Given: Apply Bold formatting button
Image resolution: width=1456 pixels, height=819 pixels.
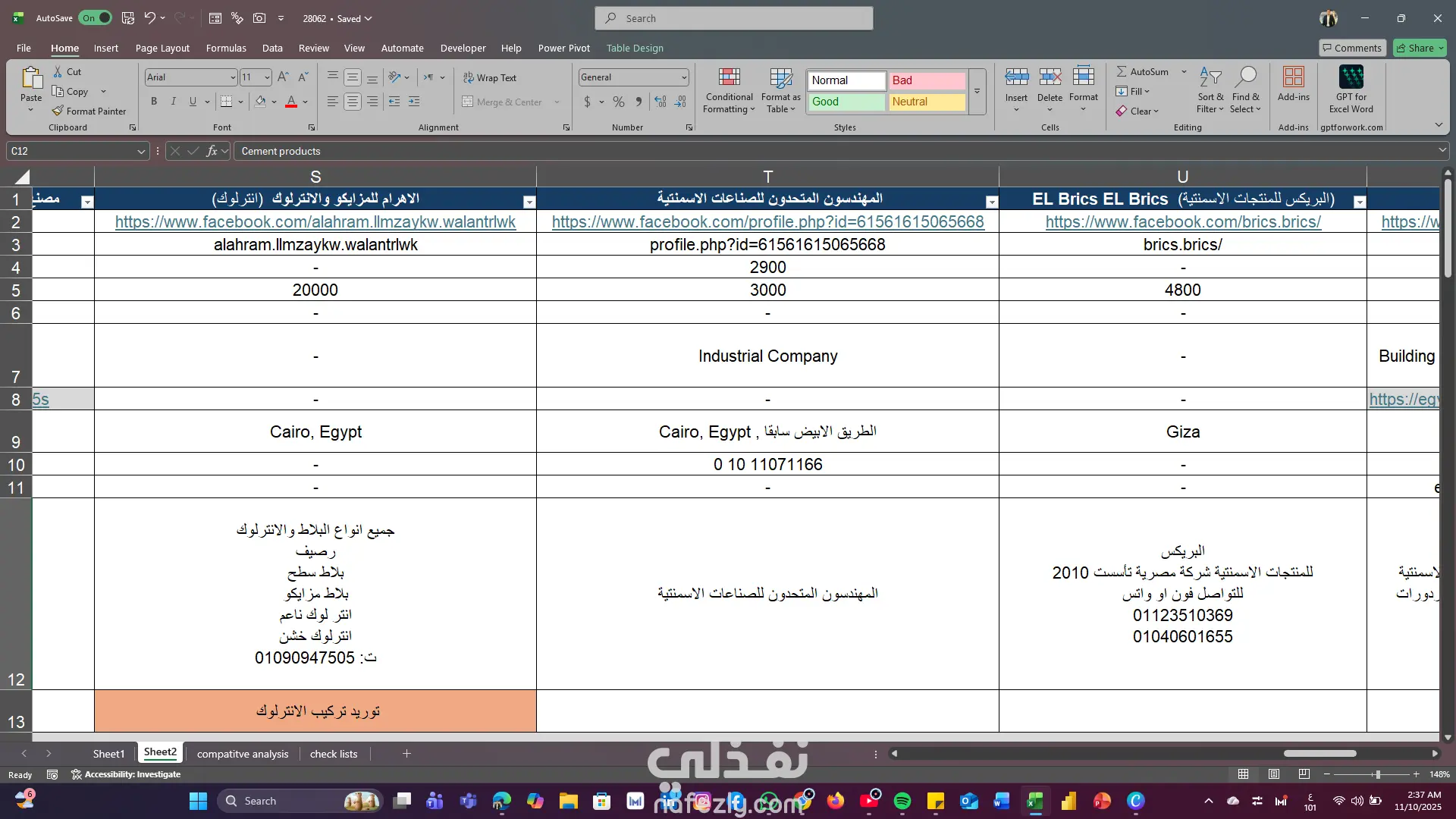Looking at the screenshot, I should 154,102.
